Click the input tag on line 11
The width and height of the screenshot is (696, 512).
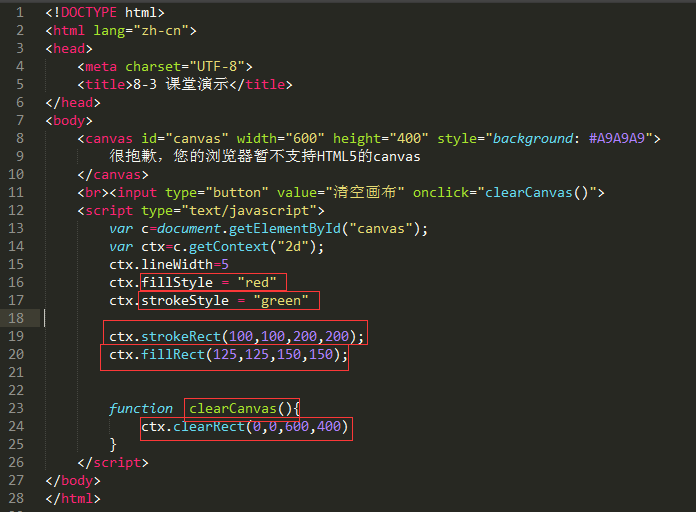137,193
